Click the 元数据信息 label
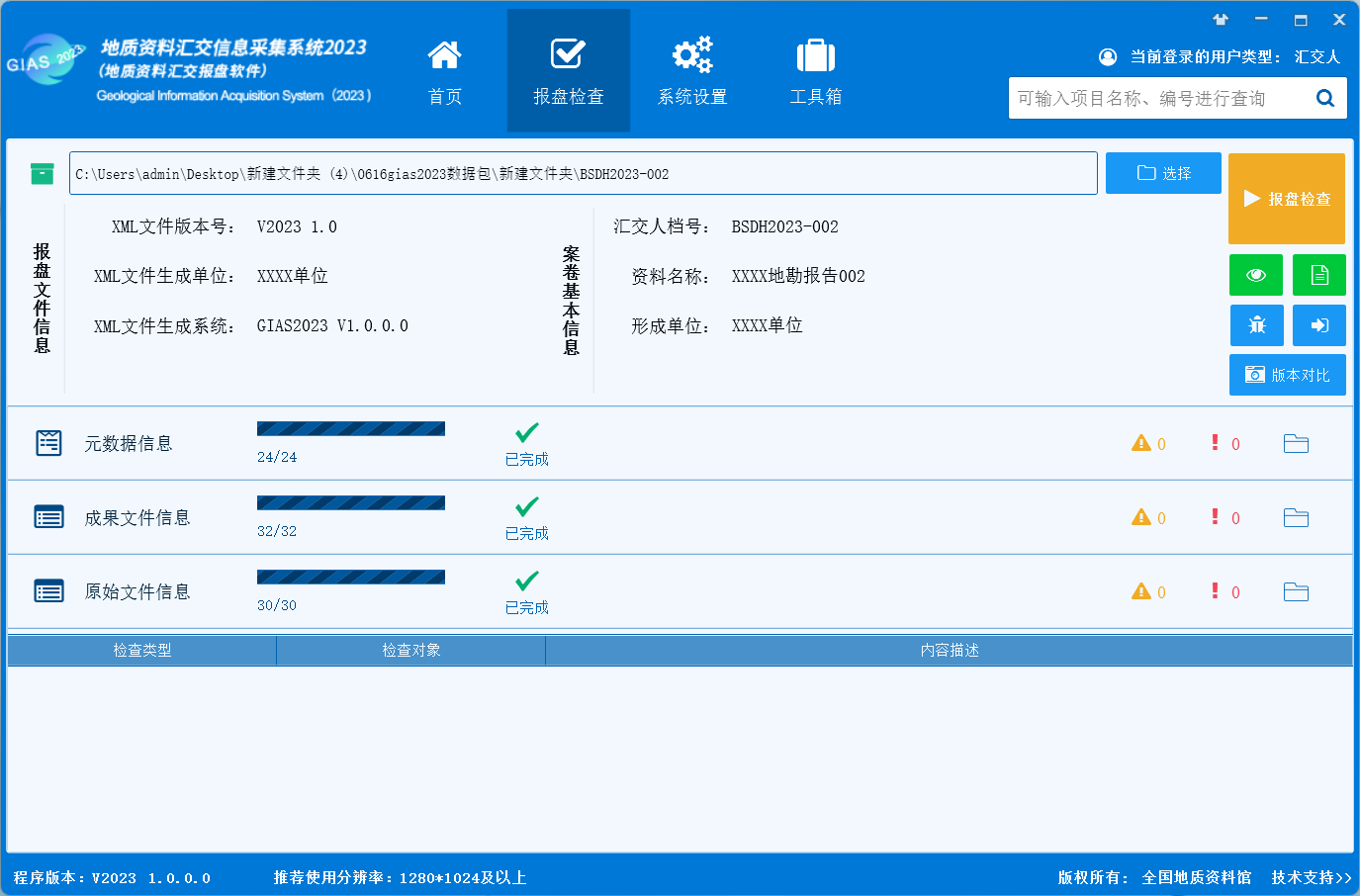 129,443
